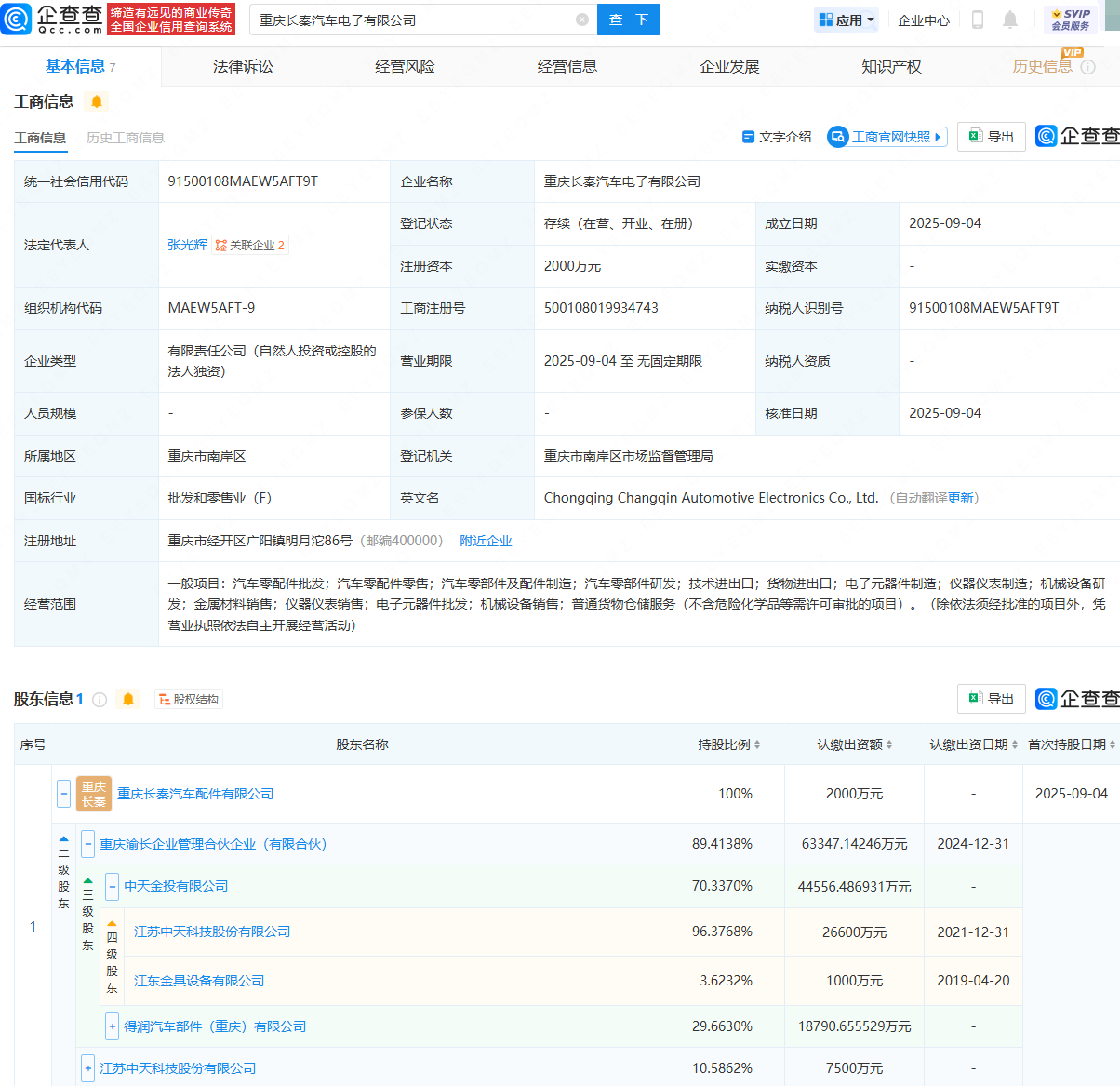The width and height of the screenshot is (1120, 1086).
Task: Clear the search box with the X icon
Action: pos(582,20)
